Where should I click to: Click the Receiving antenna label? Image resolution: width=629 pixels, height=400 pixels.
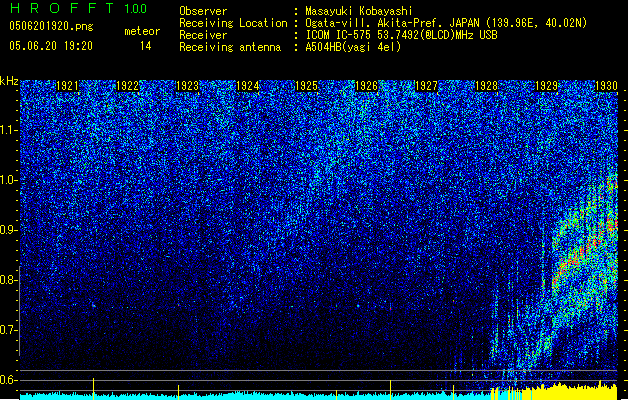tap(230, 47)
